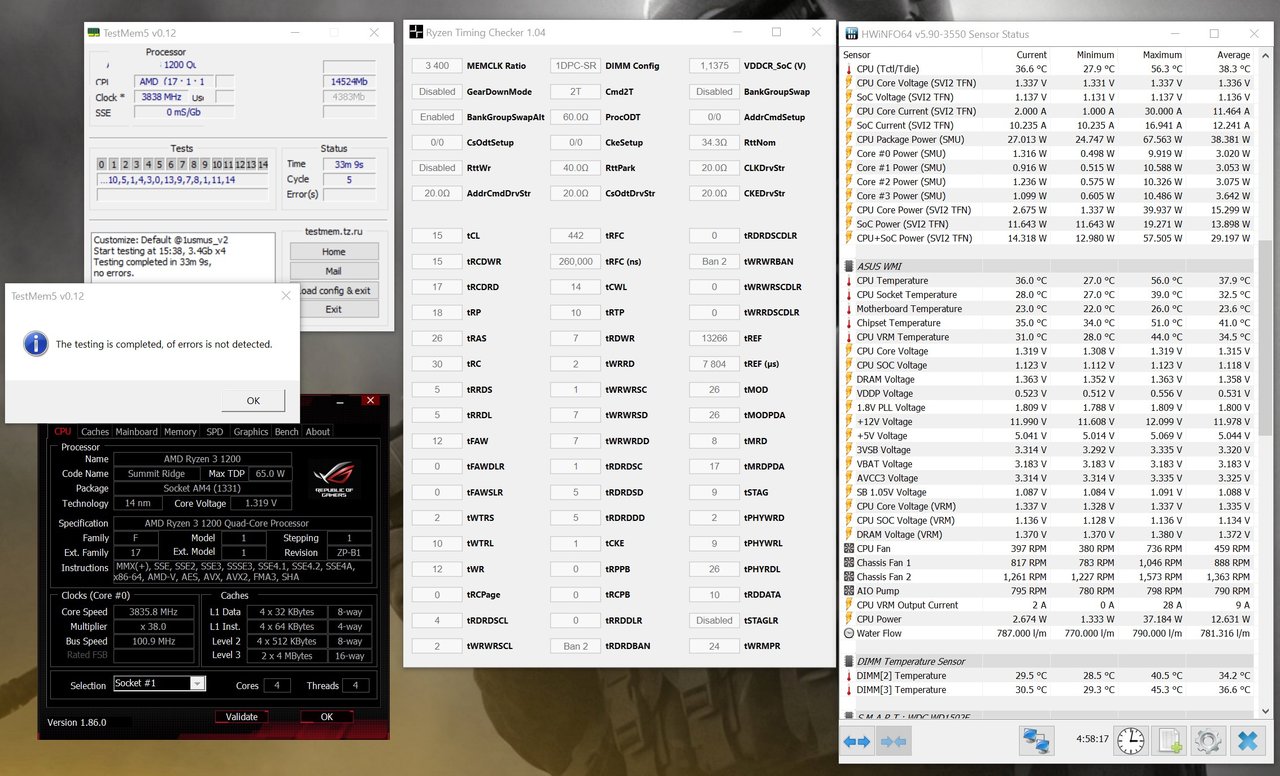Viewport: 1280px width, 776px height.
Task: Open the Bench tab in CPU-Z
Action: pyautogui.click(x=286, y=432)
